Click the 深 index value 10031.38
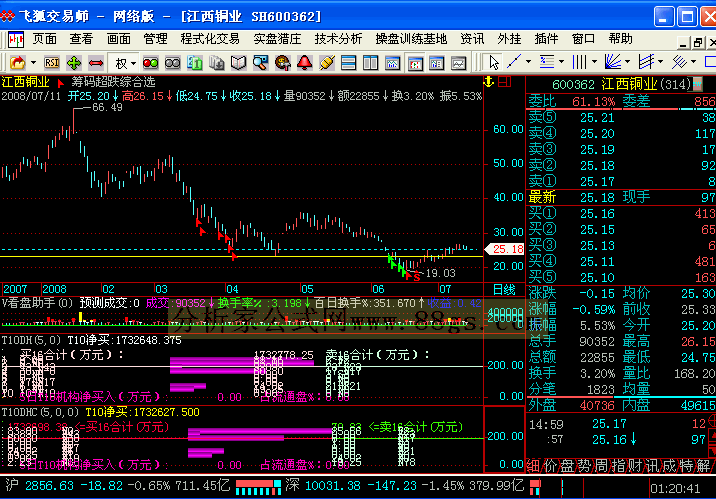 (x=332, y=485)
